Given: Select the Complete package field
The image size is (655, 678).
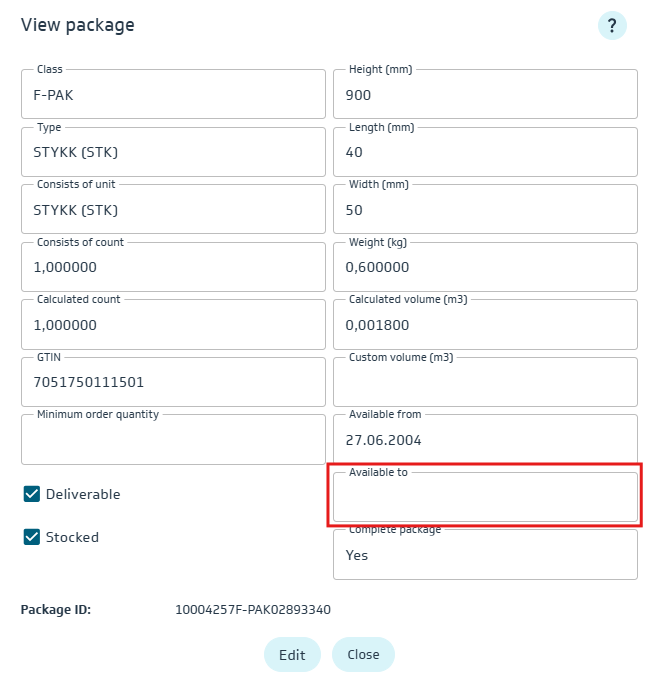Looking at the screenshot, I should coord(485,555).
